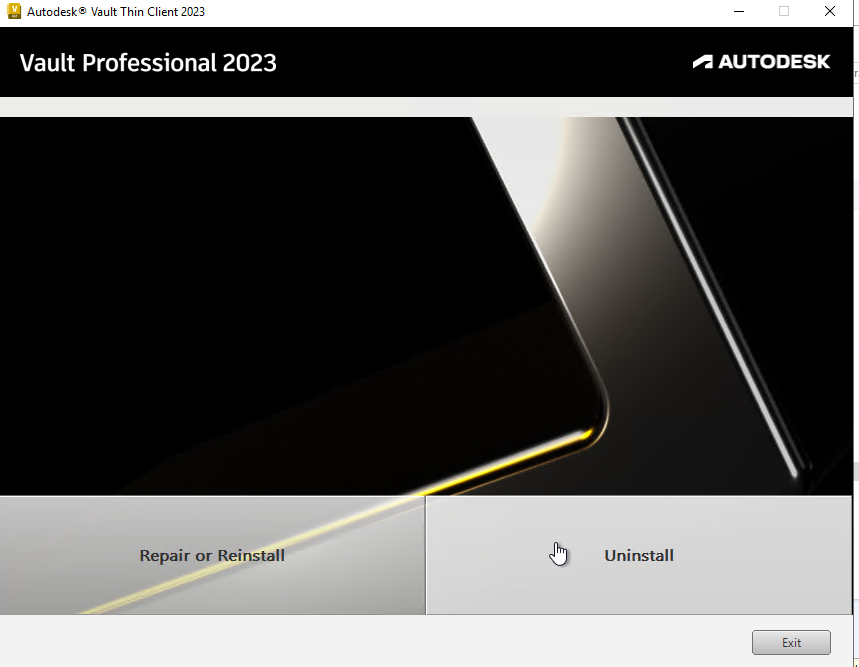
Task: Click the window title Autodesk Vault Thin Client 2023
Action: (x=116, y=12)
